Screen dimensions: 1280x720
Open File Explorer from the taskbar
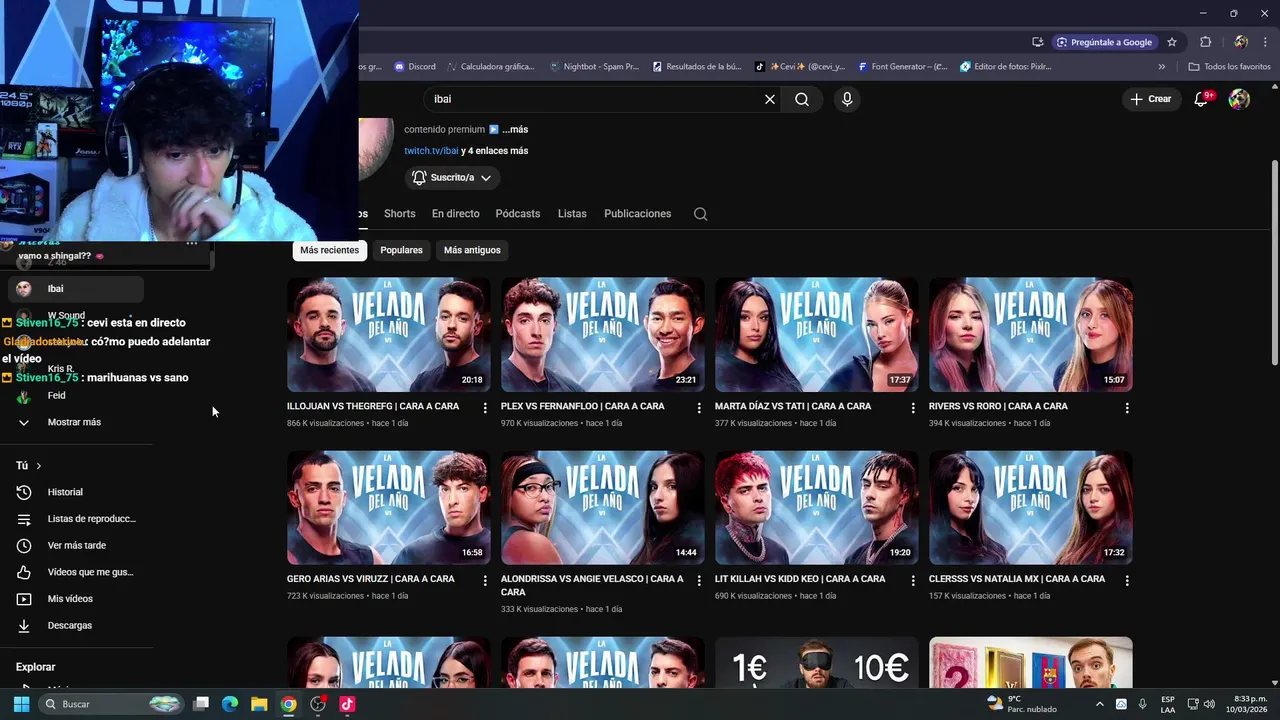click(259, 704)
